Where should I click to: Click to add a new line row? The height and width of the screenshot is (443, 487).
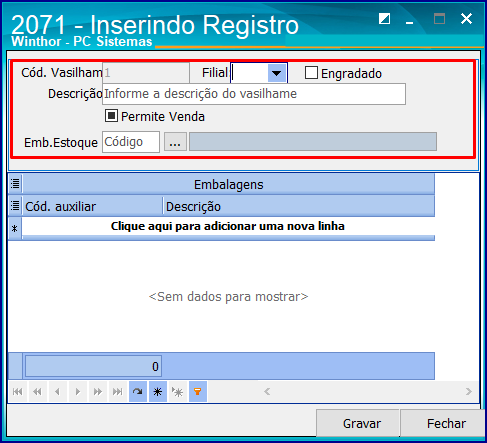pos(228,226)
